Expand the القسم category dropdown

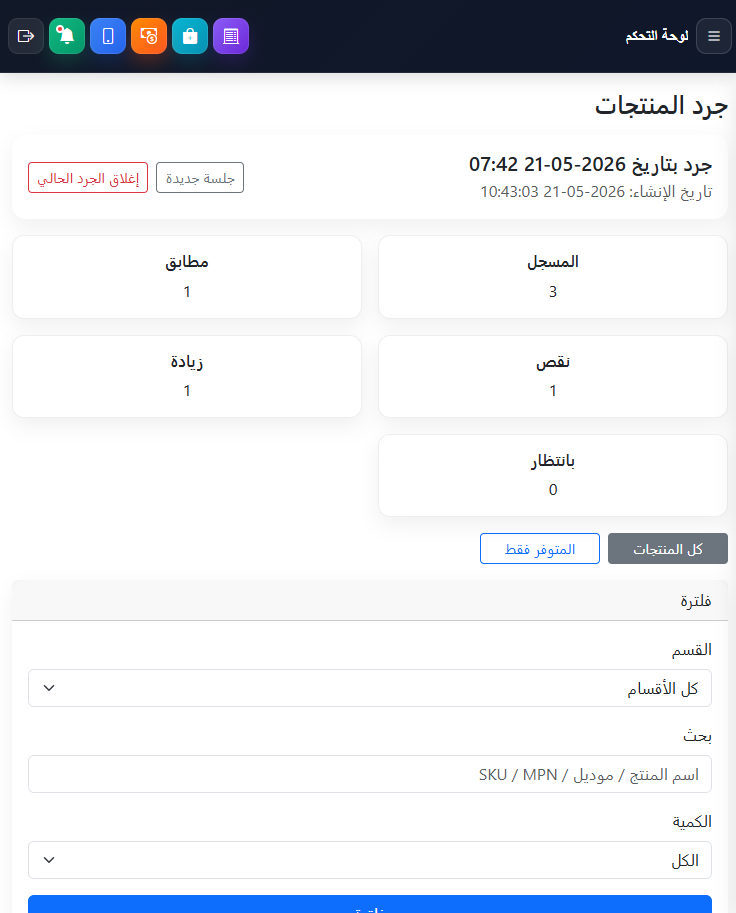(370, 688)
